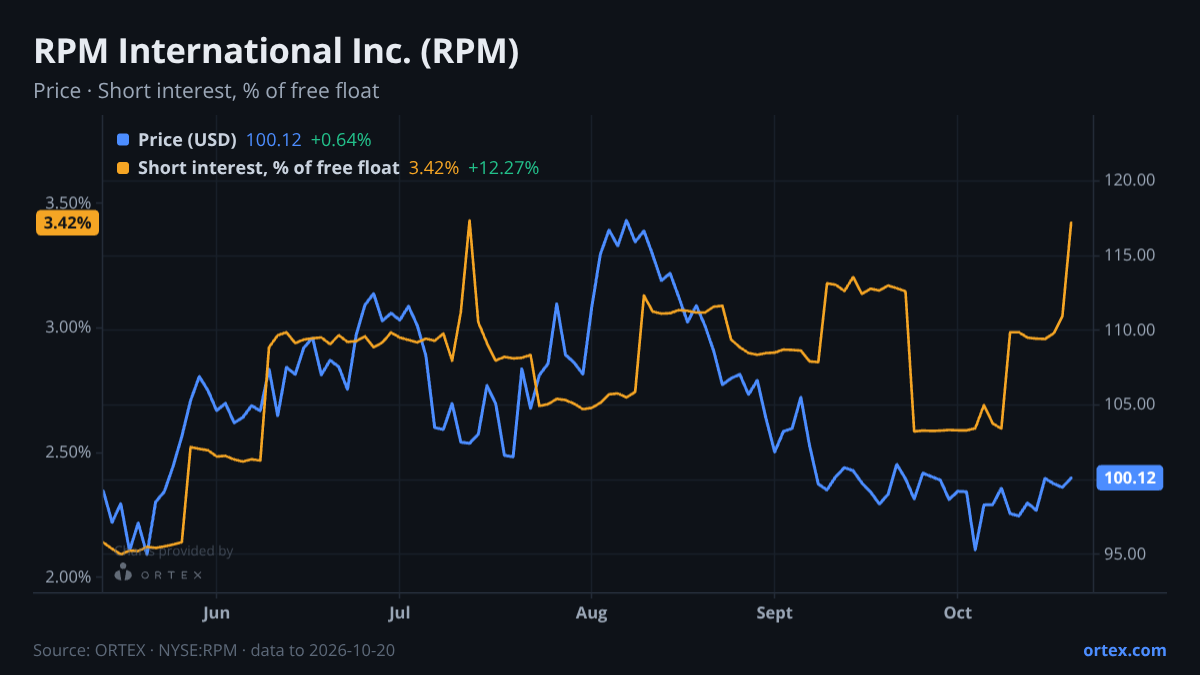Click the +0.64% price change value
This screenshot has width=1200, height=675.
(x=341, y=140)
